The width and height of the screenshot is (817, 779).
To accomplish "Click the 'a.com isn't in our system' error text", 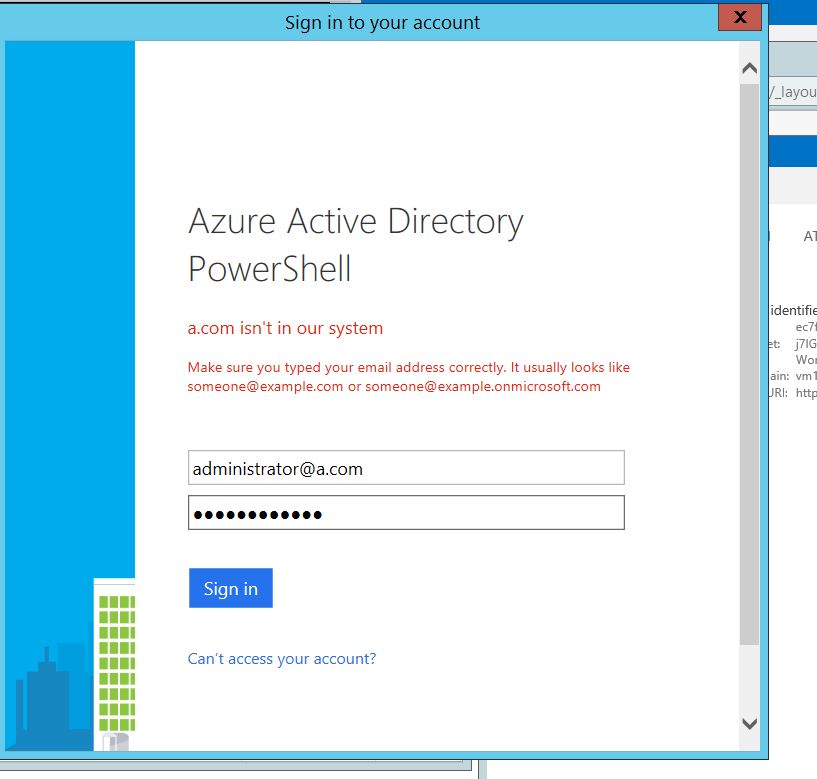I will (x=285, y=328).
